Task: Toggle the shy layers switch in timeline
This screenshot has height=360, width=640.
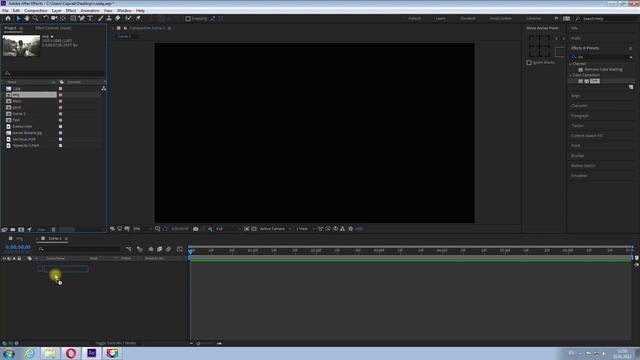Action: (151, 249)
